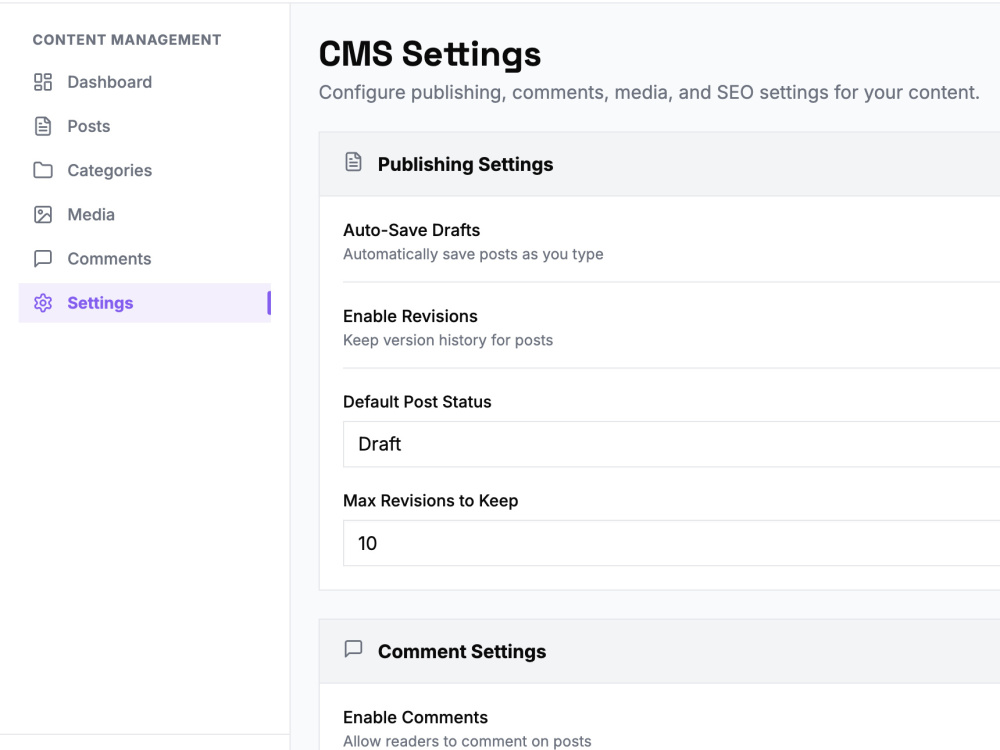Click the CMS Settings page title
This screenshot has height=750, width=1000.
pos(430,54)
